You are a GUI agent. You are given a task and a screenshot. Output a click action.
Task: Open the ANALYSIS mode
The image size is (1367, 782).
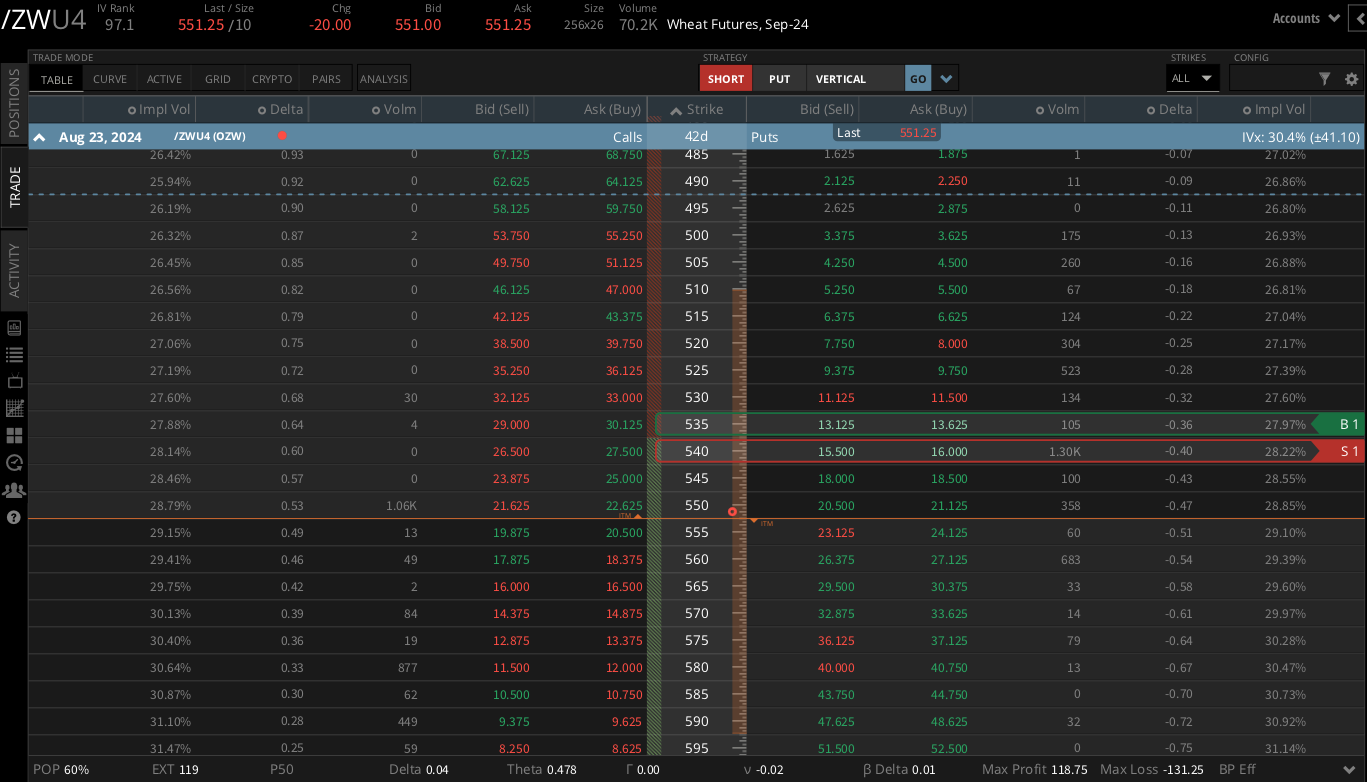pyautogui.click(x=384, y=79)
